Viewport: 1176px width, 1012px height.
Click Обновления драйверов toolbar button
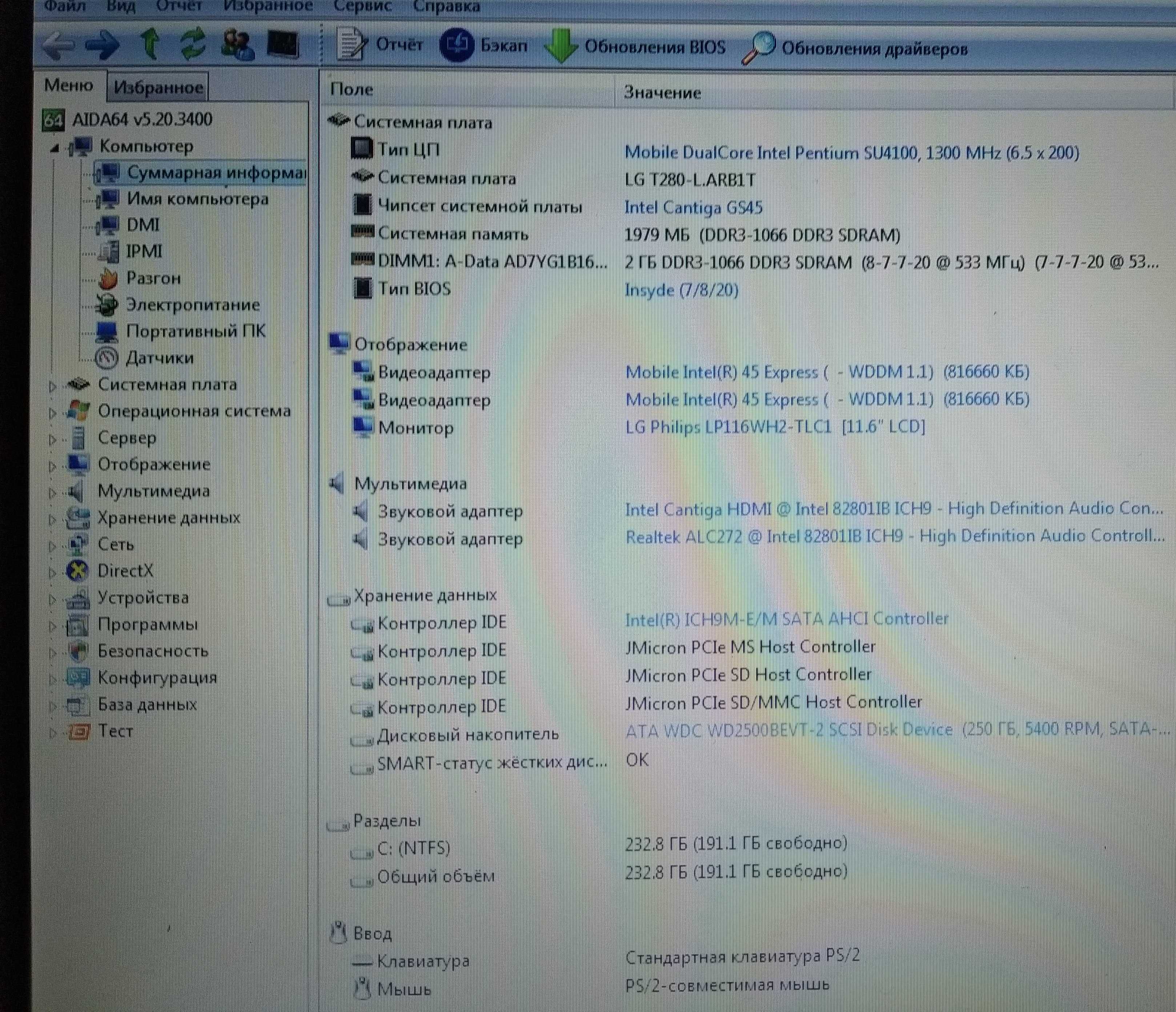coord(855,48)
